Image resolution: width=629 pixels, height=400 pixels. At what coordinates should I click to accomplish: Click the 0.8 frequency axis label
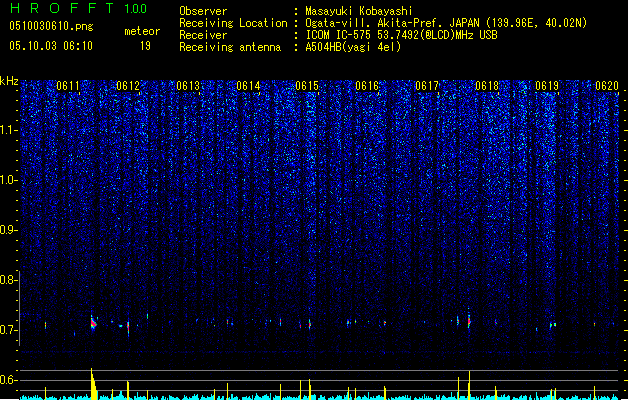[x=9, y=280]
